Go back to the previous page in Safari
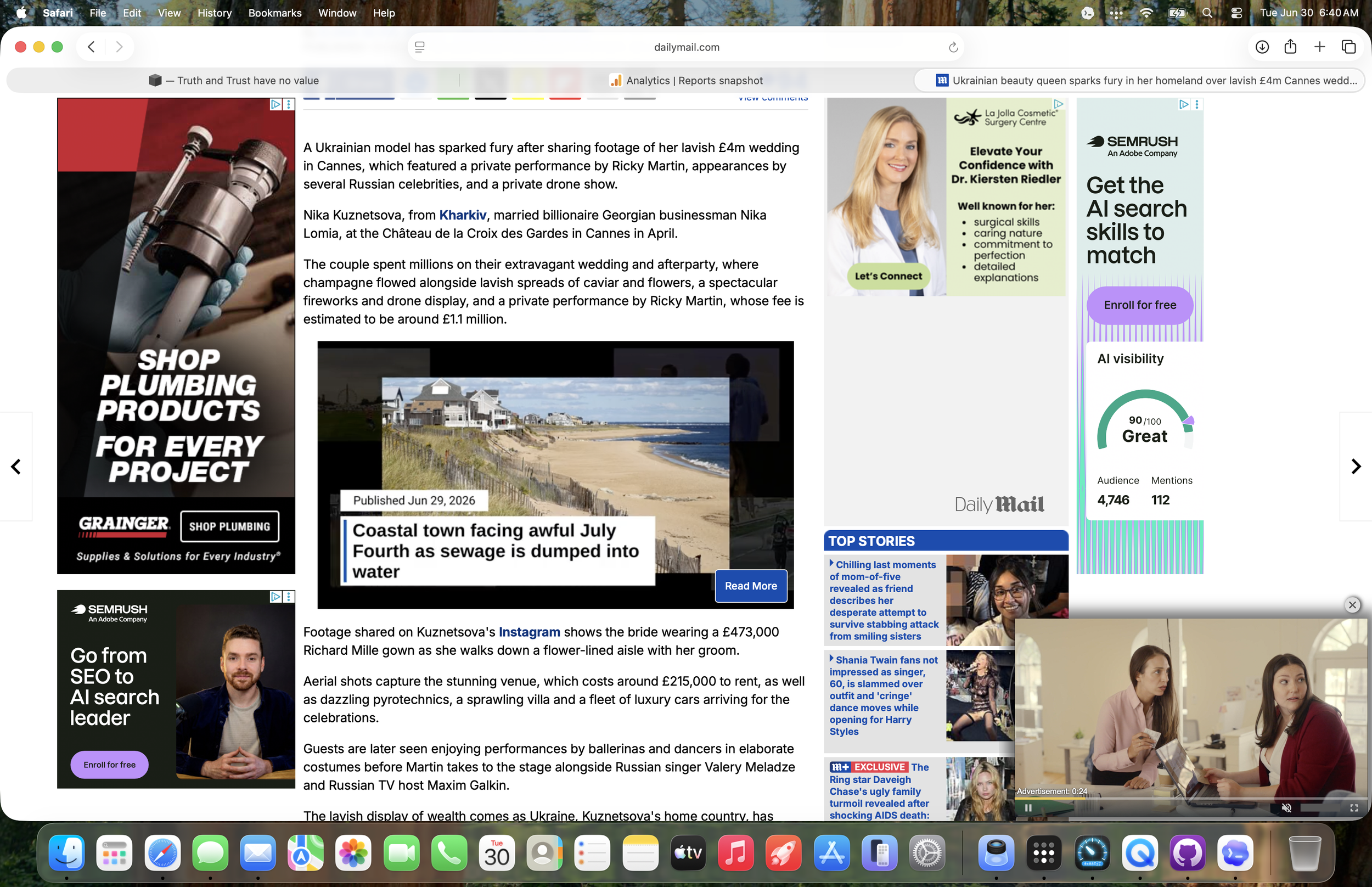The height and width of the screenshot is (887, 1372). (x=91, y=47)
